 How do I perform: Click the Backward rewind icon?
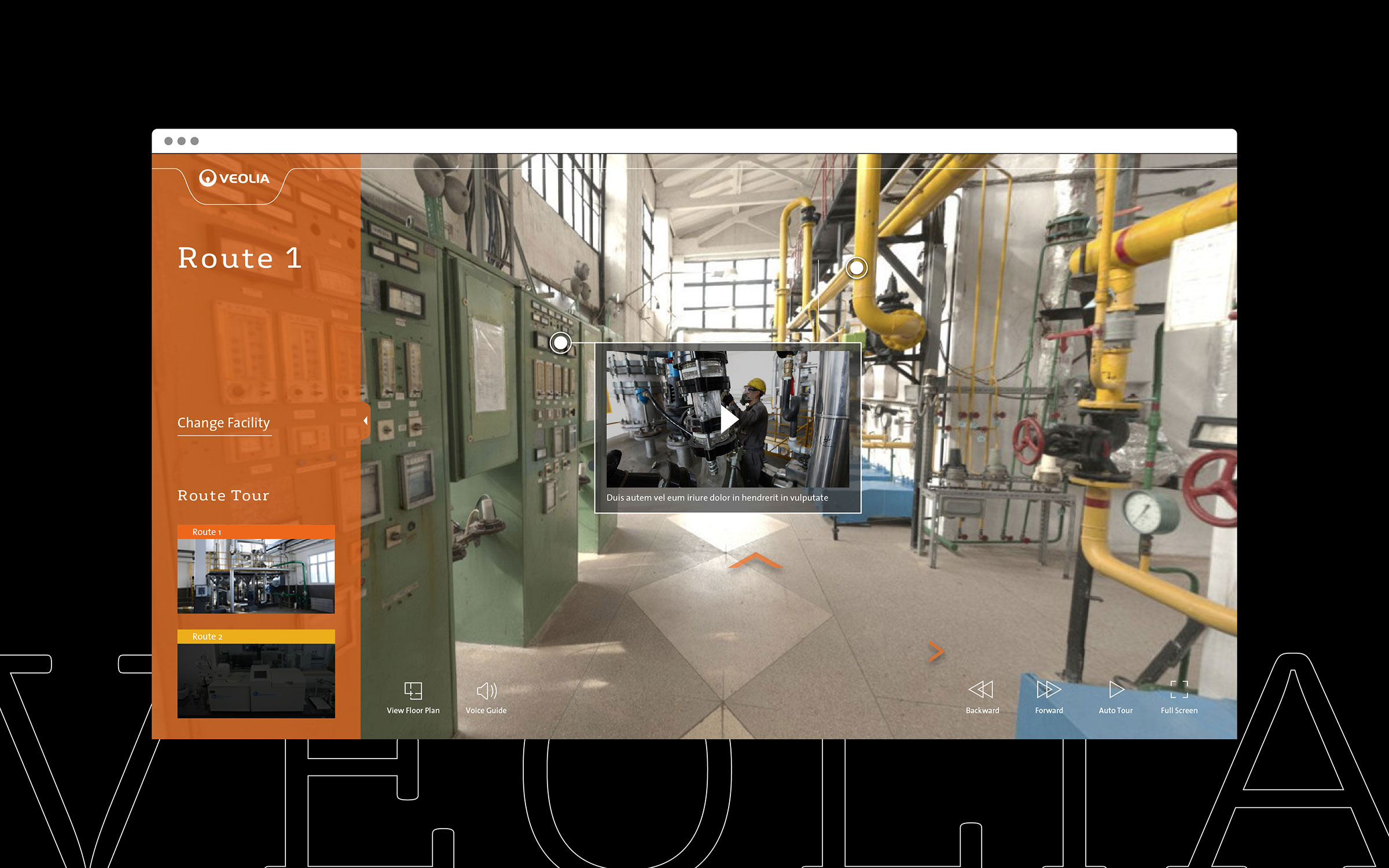tap(982, 689)
